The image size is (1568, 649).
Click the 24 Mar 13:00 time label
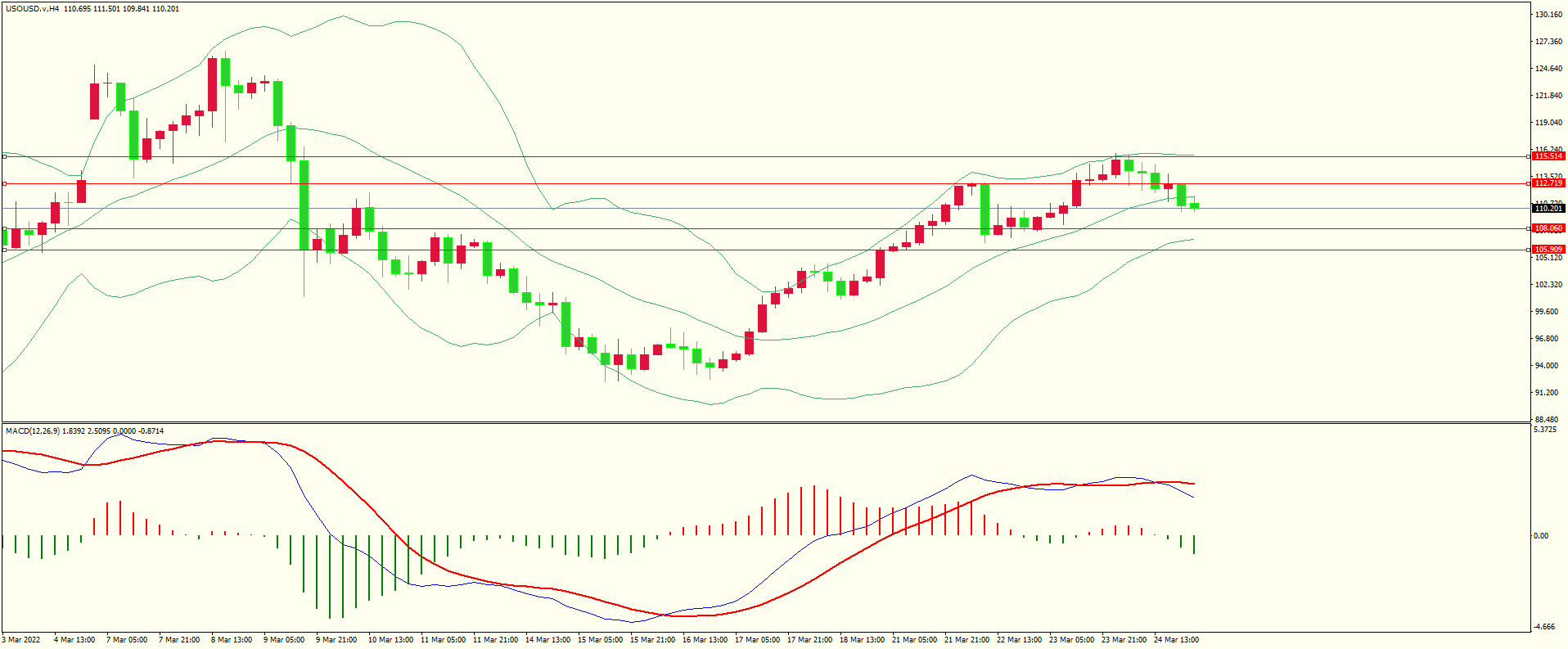1176,640
